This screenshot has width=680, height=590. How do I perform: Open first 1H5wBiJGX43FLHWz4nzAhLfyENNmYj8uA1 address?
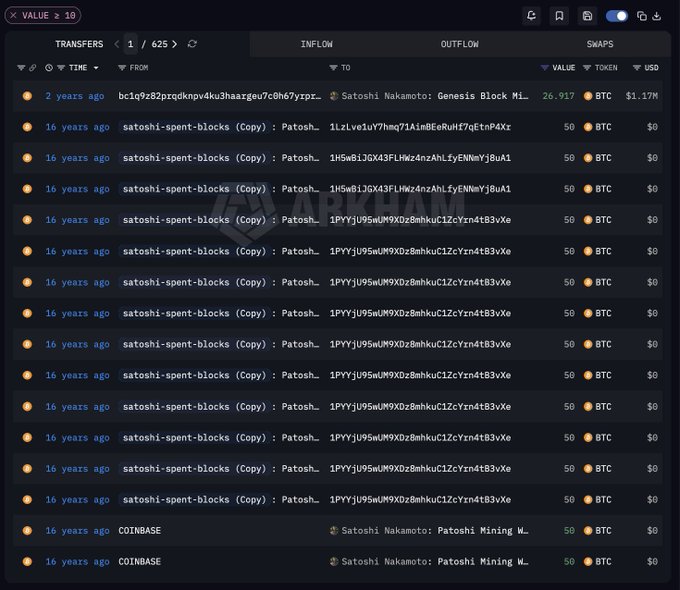[x=420, y=158]
